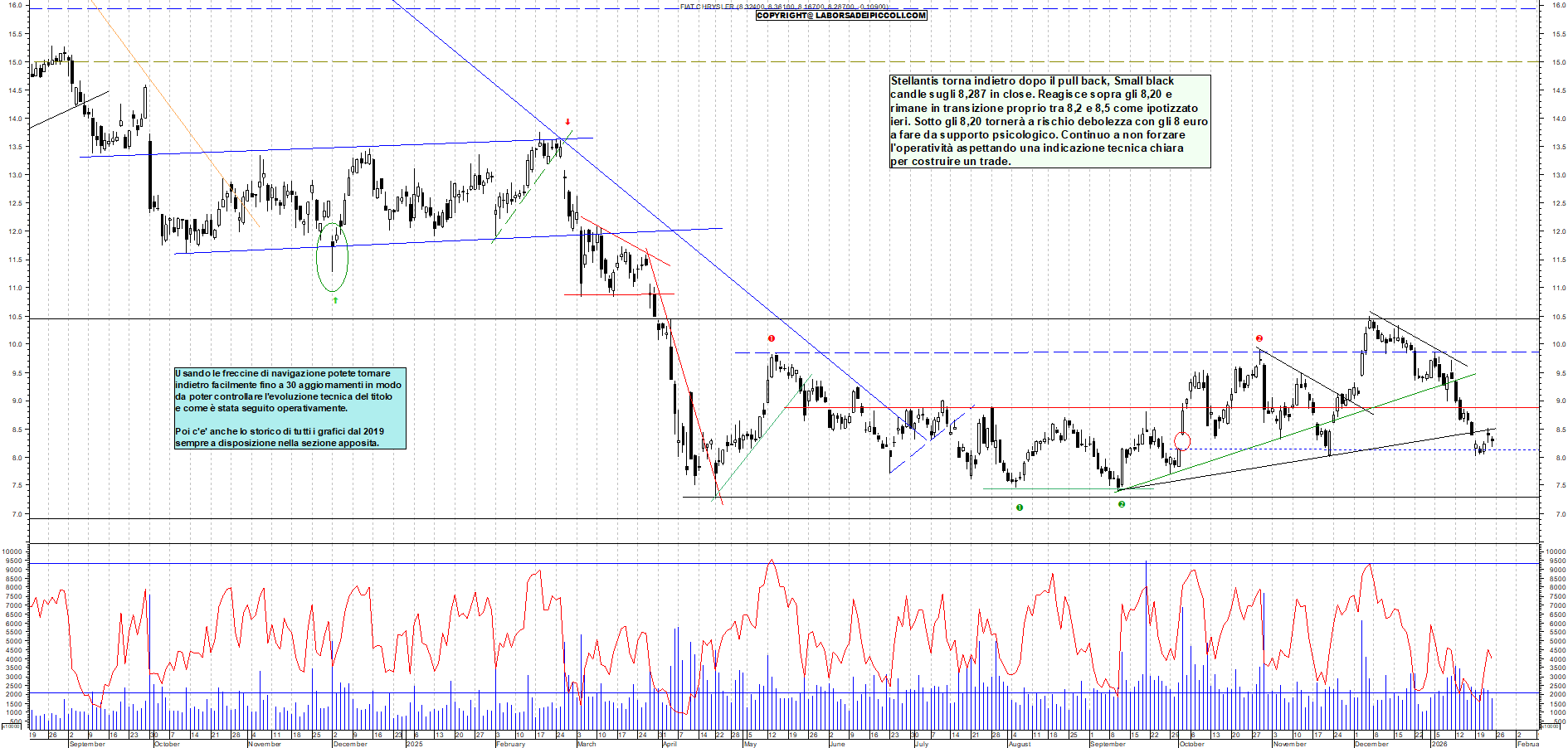This screenshot has width=1568, height=748.
Task: Click the green circle marker numbered 1
Action: click(1020, 508)
